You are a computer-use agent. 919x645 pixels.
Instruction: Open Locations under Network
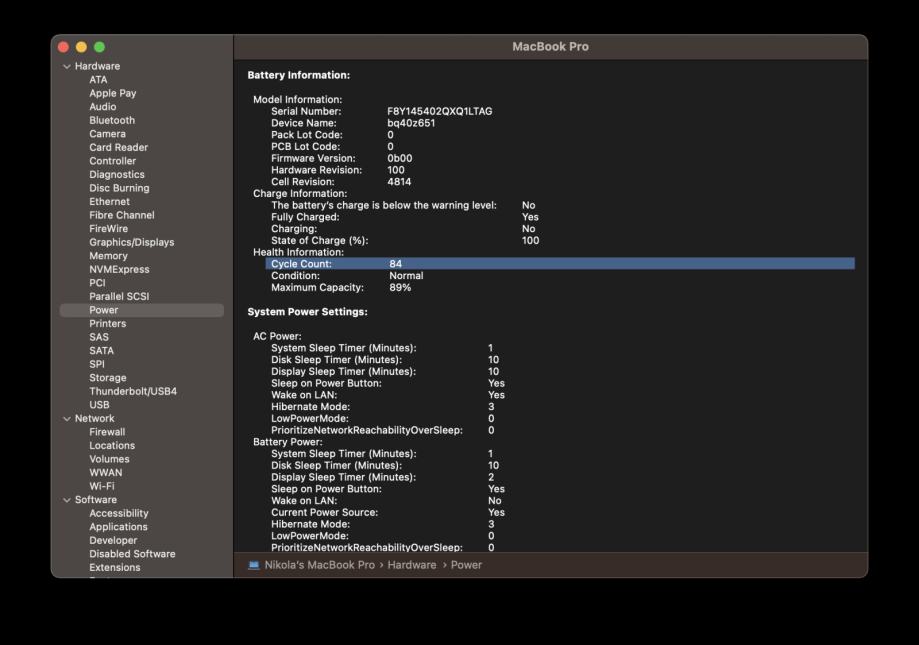coord(112,445)
